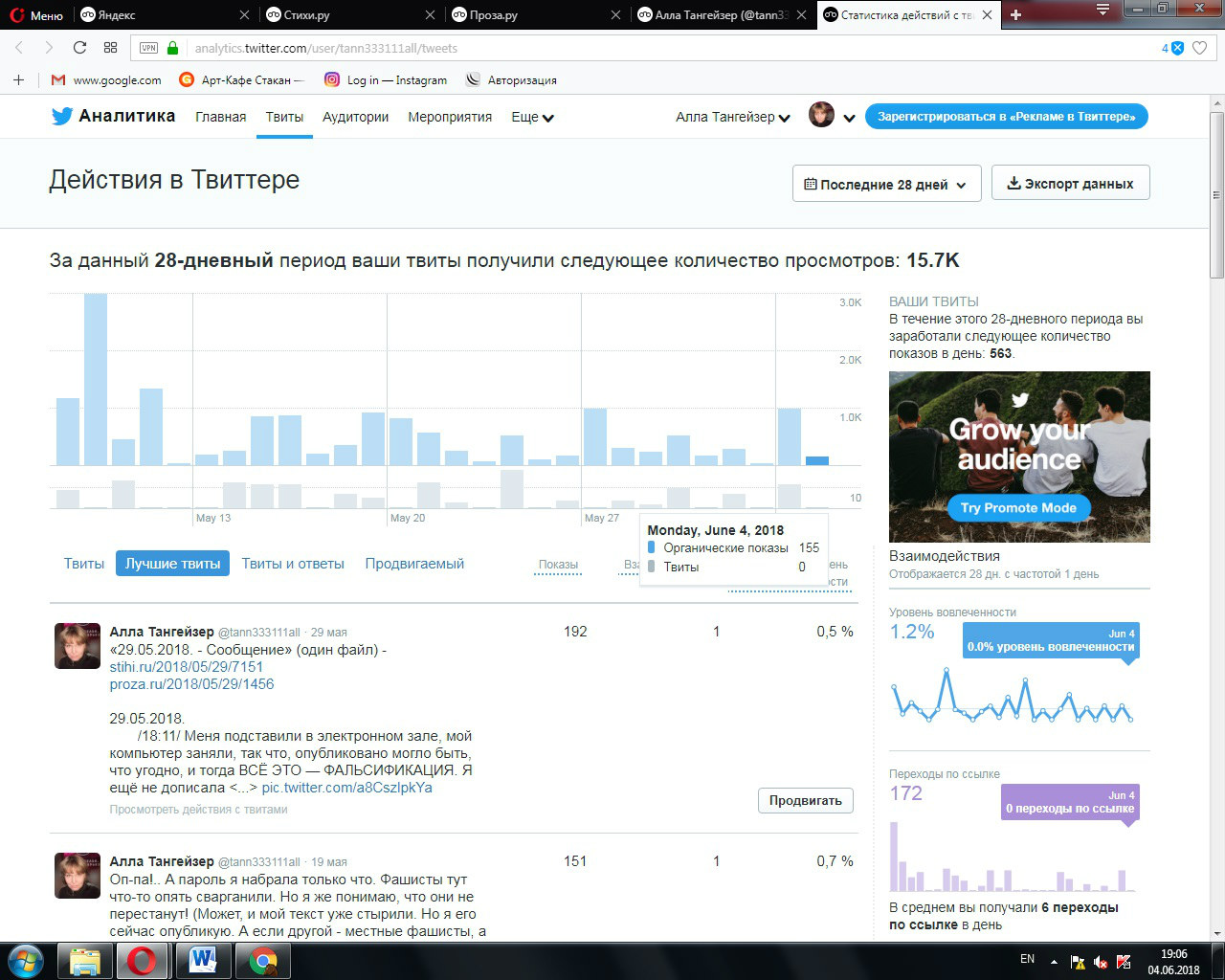Bookmark page with the heart icon
The height and width of the screenshot is (980, 1225).
(x=1200, y=48)
